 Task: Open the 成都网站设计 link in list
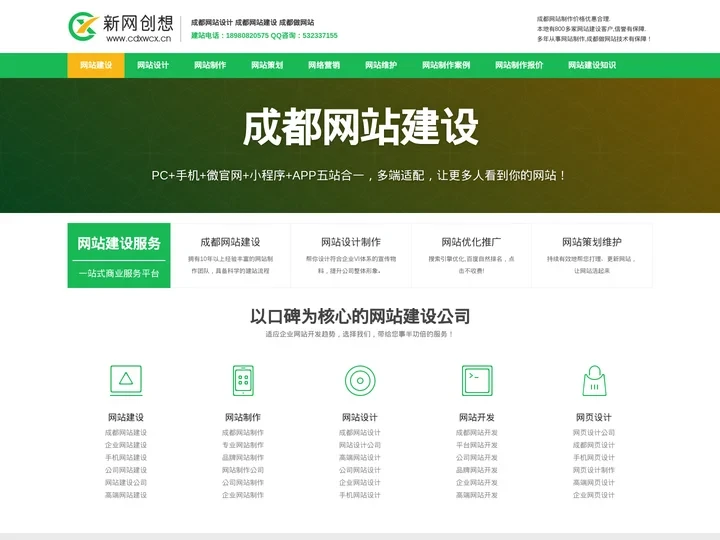360,433
